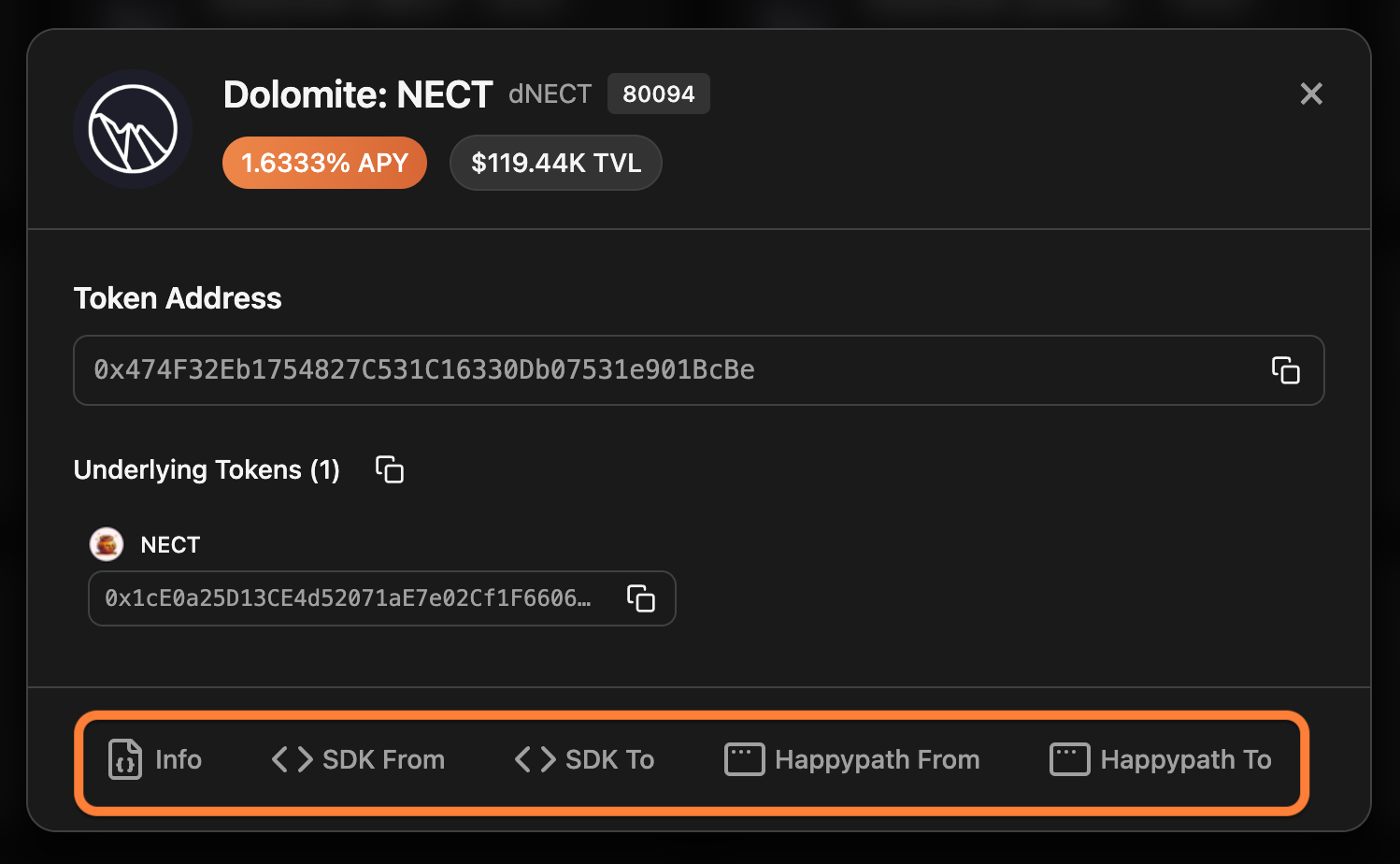Close the Dolomite NECT dialog
This screenshot has width=1400, height=864.
(x=1311, y=94)
